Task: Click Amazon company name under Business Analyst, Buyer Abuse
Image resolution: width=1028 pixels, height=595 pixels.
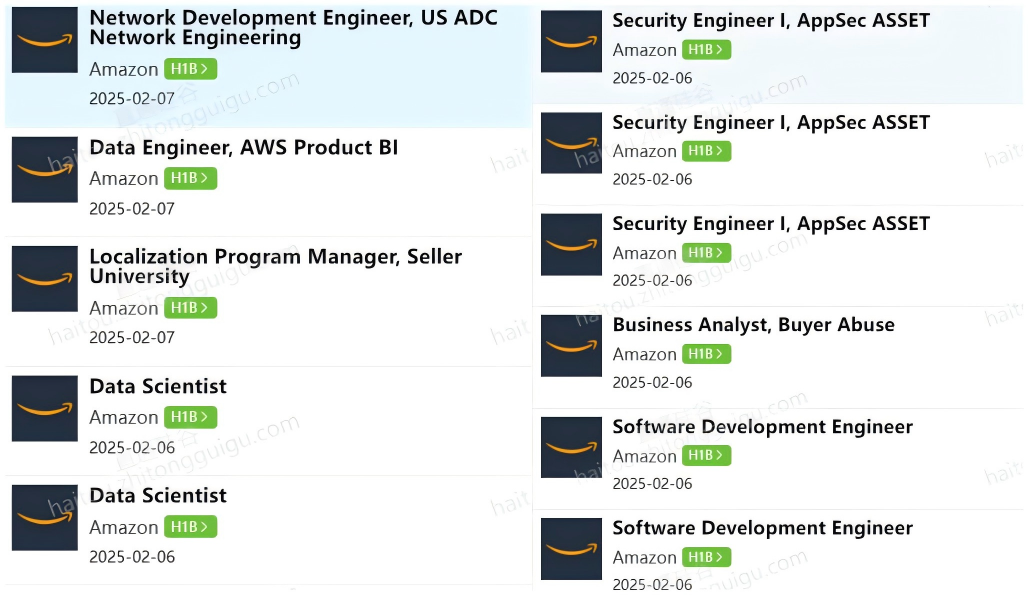Action: (644, 355)
